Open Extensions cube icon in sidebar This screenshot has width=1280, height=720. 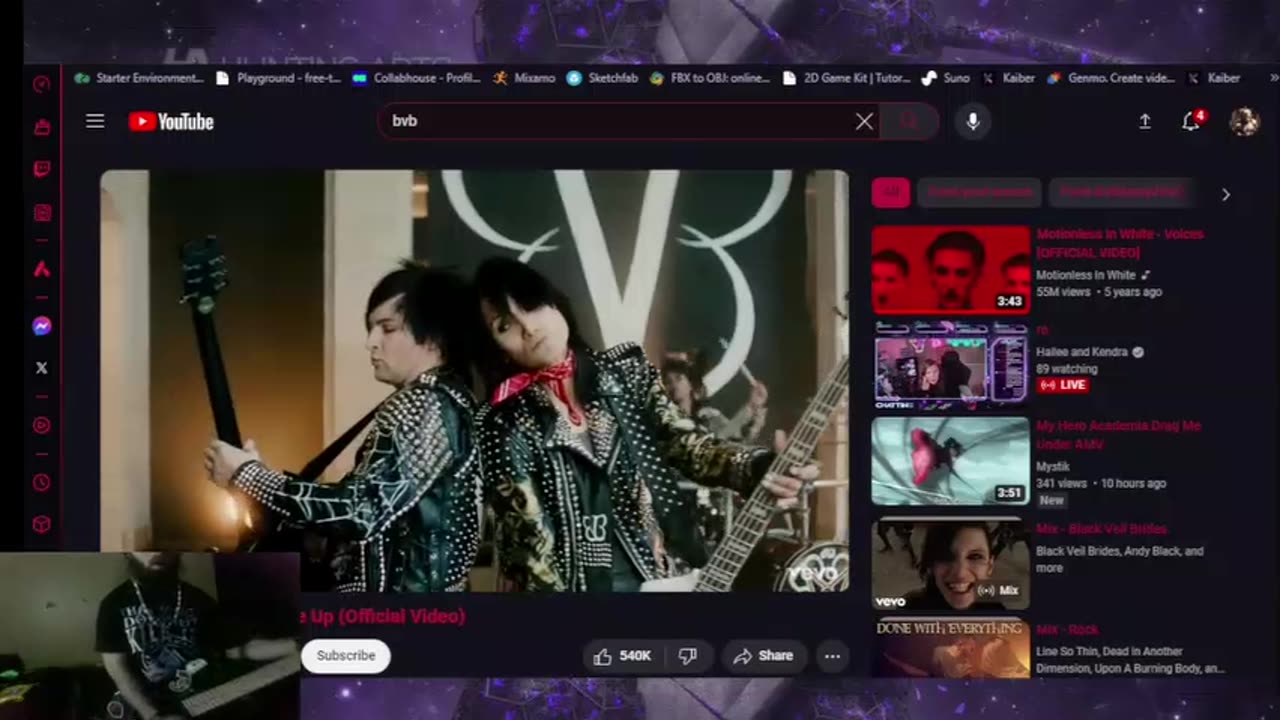(x=41, y=524)
